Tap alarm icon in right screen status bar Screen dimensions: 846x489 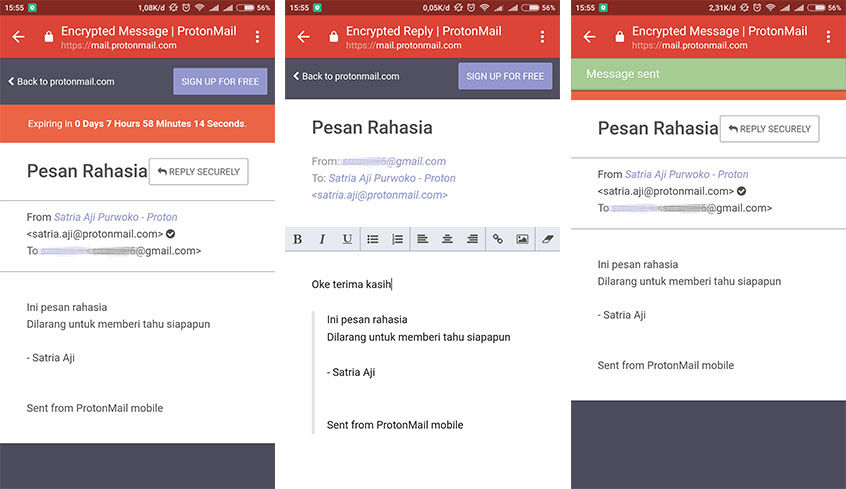coord(757,8)
